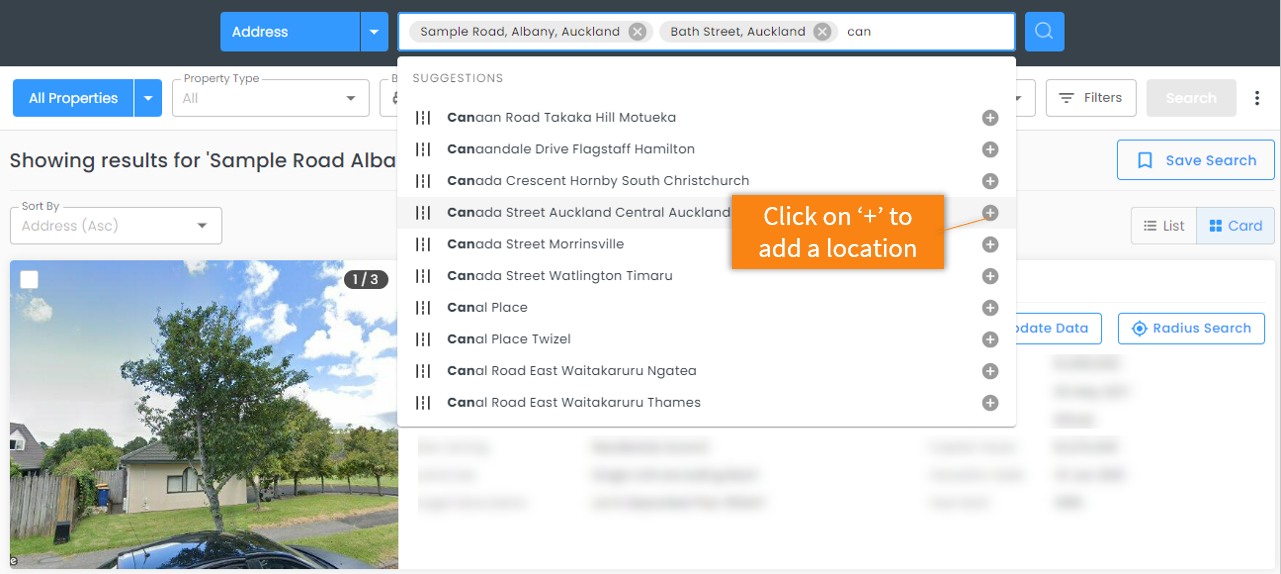The height and width of the screenshot is (574, 1281).
Task: Click road icon beside Canal Place Twizel
Action: [423, 340]
